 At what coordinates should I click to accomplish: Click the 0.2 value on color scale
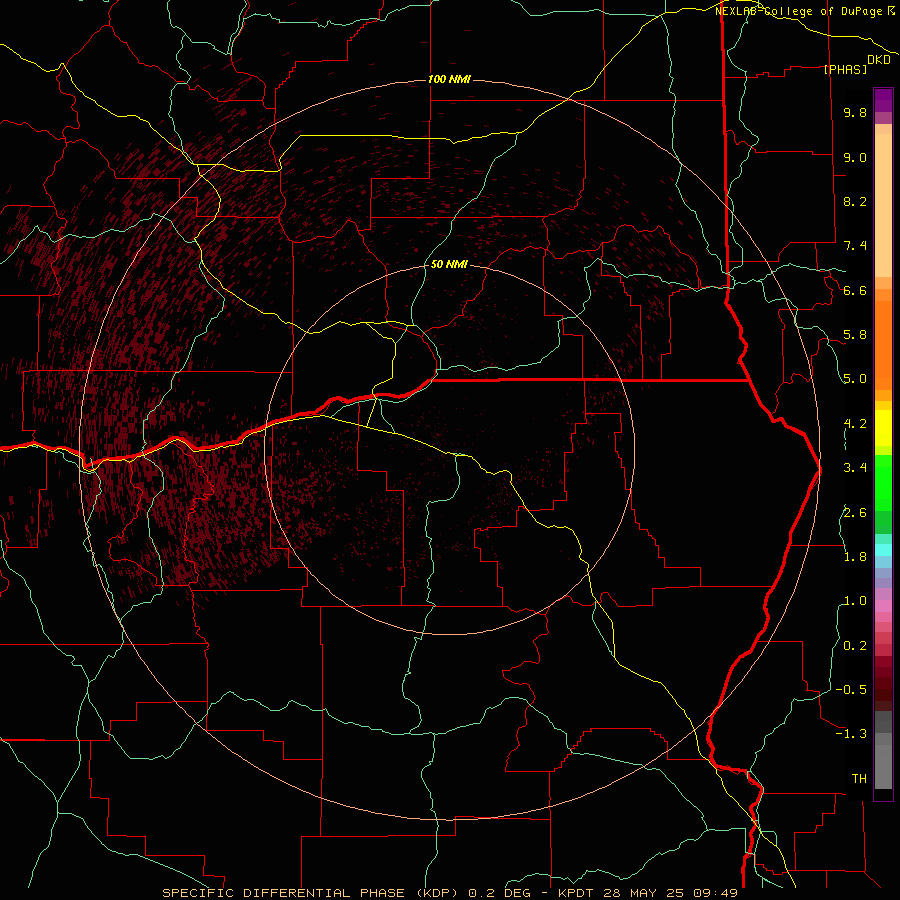[x=855, y=646]
